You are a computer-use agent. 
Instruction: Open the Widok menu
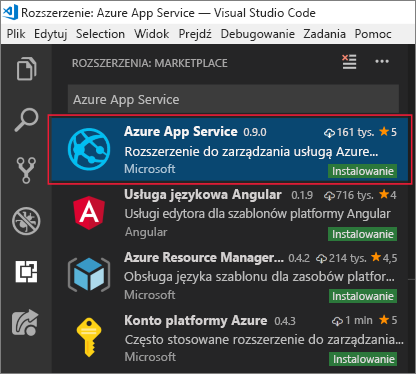[152, 34]
